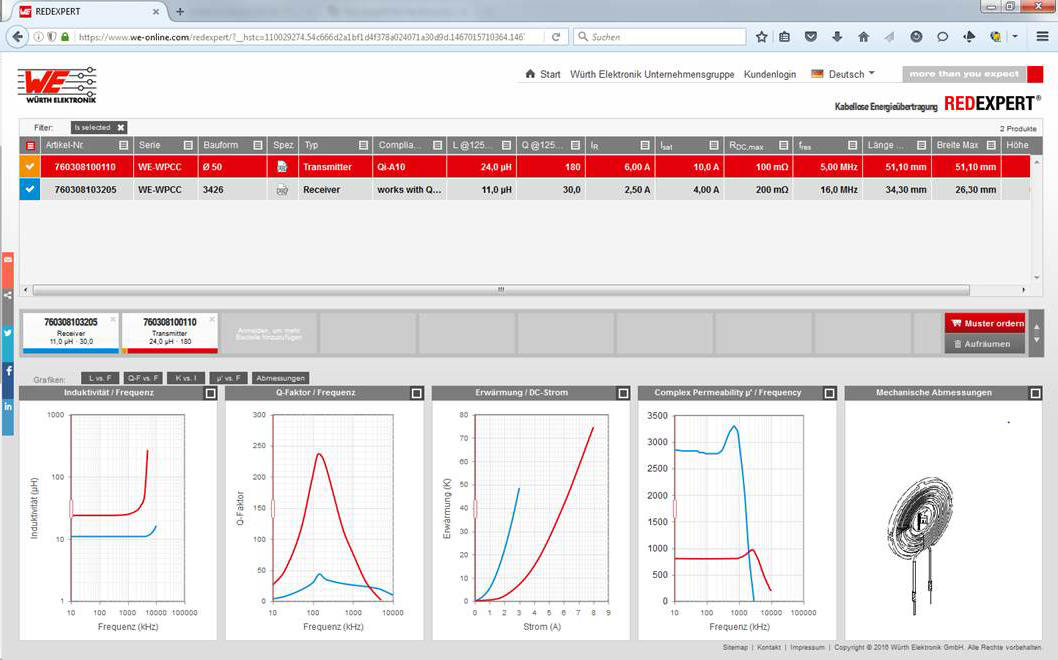Share via the Facebook sidebar icon
1058x660 pixels.
point(8,370)
